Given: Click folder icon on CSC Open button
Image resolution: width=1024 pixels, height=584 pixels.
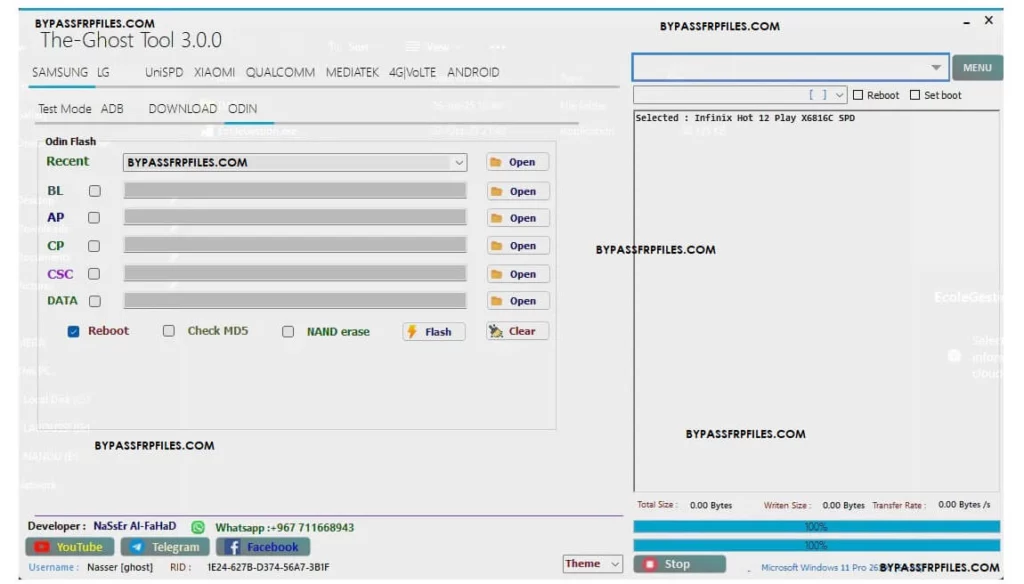Looking at the screenshot, I should (496, 274).
